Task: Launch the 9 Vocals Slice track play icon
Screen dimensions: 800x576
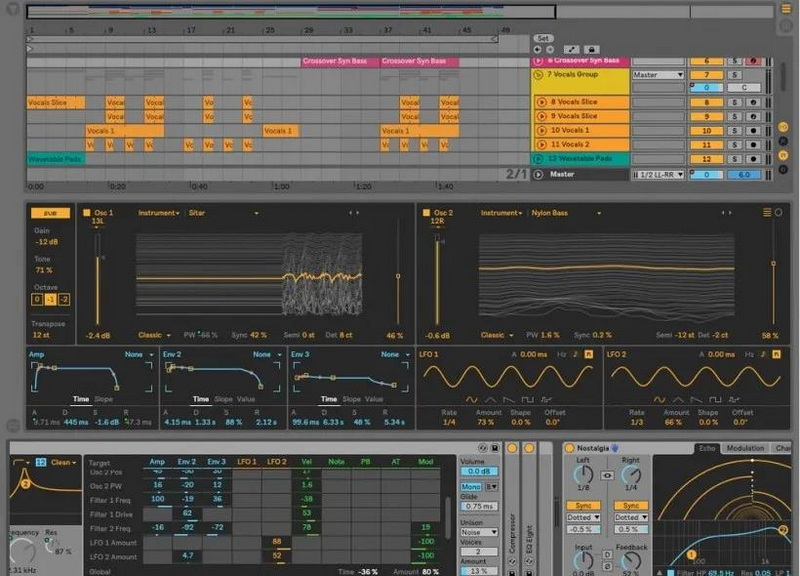Action: pyautogui.click(x=542, y=116)
